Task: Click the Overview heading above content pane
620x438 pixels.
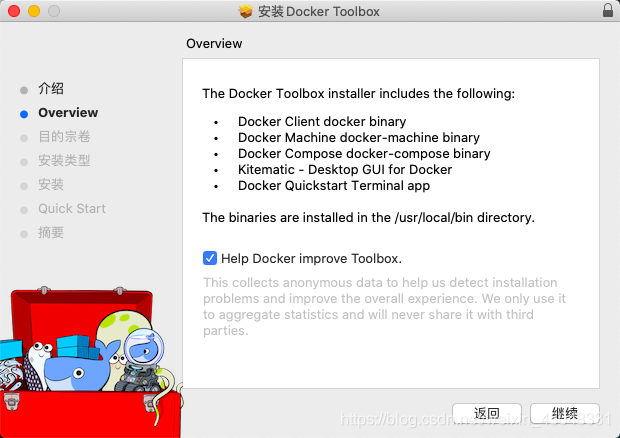Action: pos(214,43)
